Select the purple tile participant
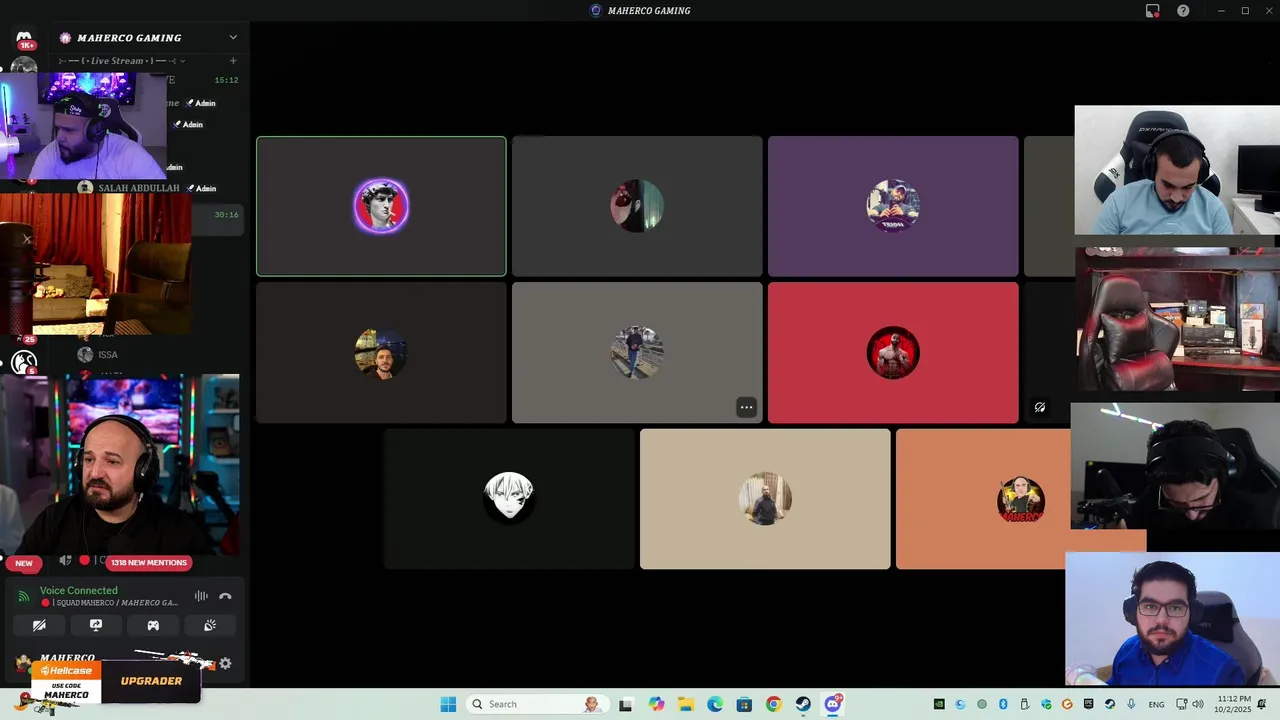This screenshot has height=720, width=1280. click(893, 206)
